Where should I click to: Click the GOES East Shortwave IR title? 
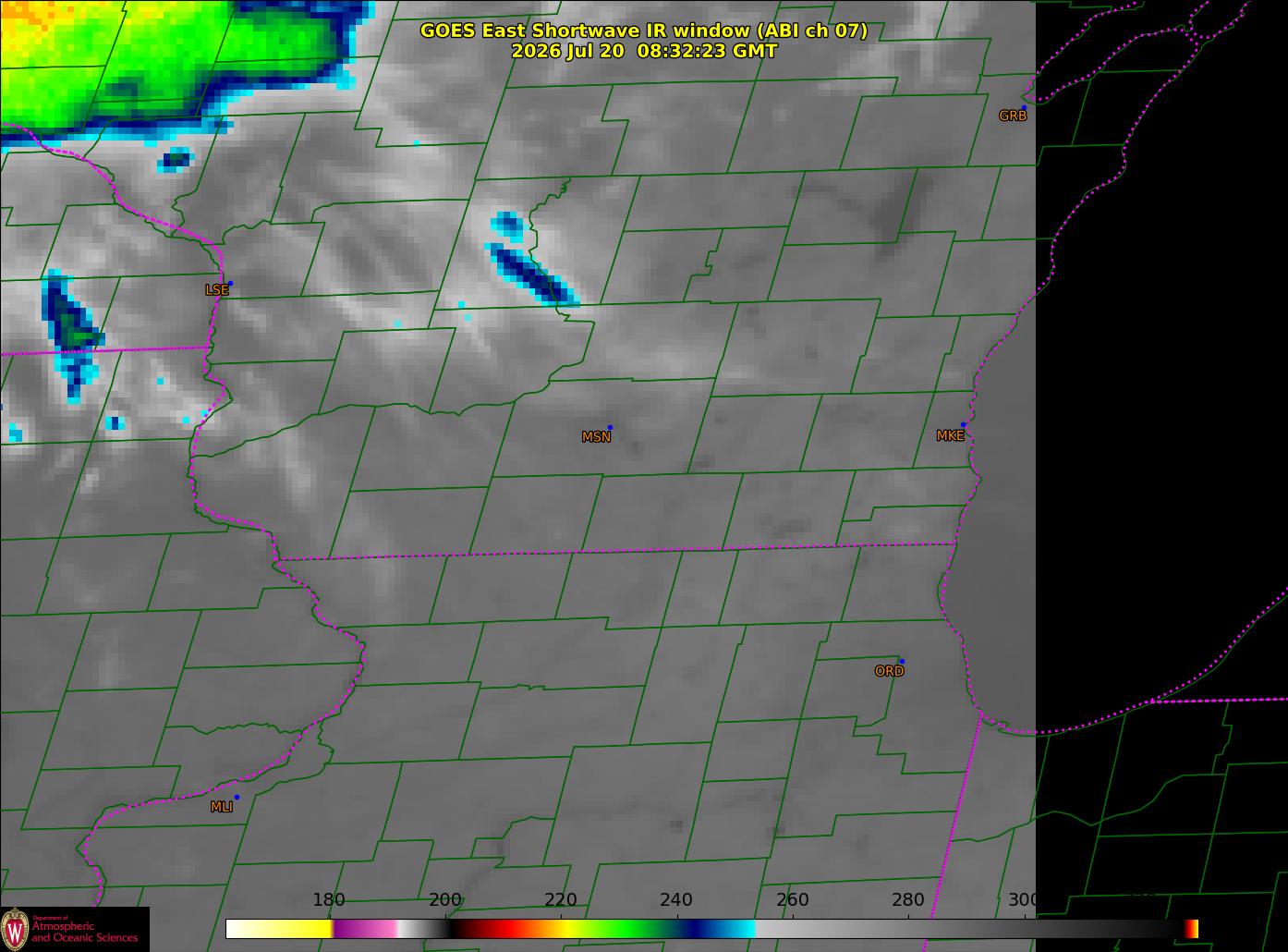[644, 31]
